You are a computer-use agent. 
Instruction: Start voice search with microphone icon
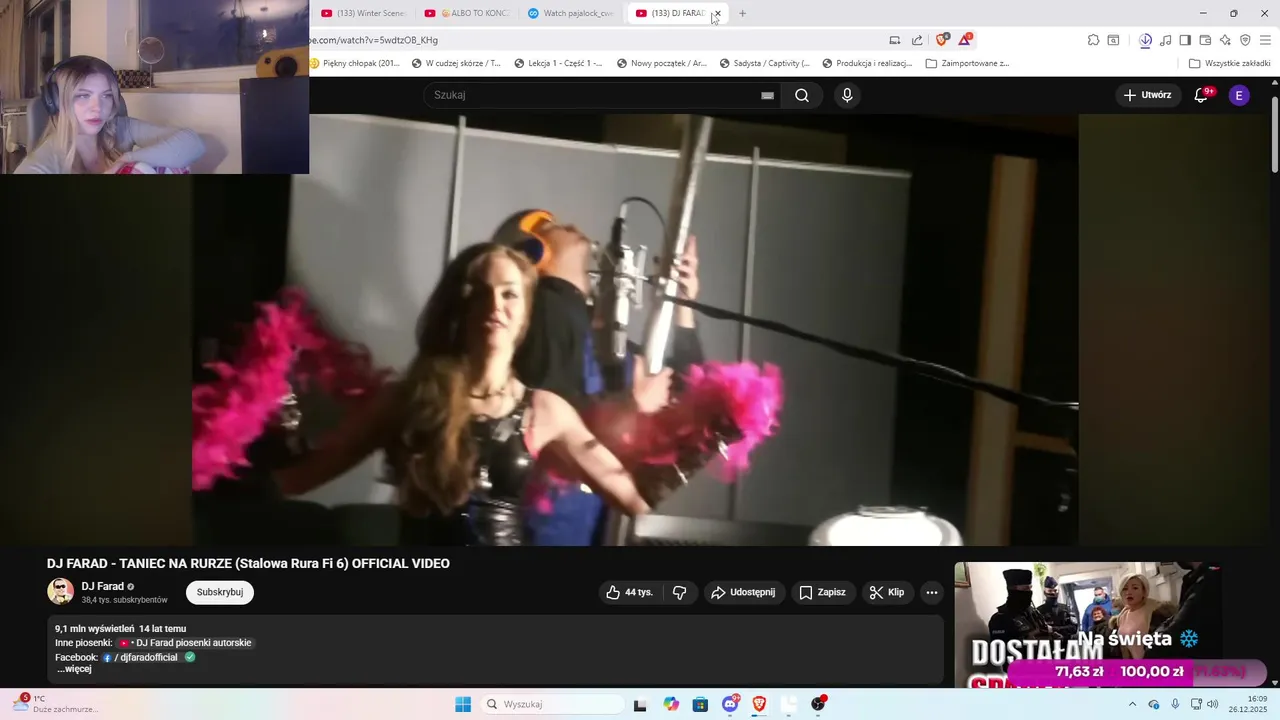click(847, 95)
